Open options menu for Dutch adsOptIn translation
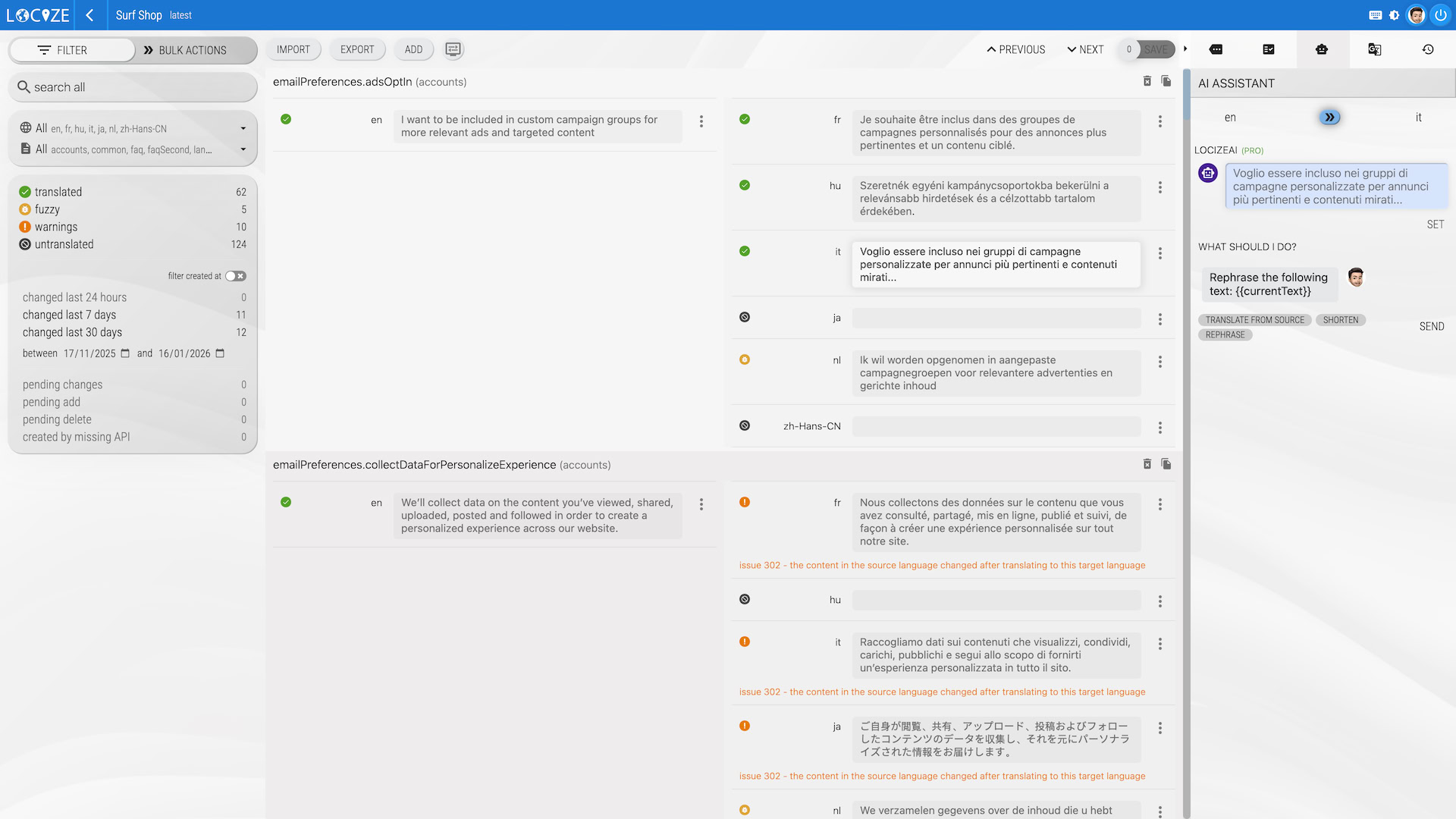Viewport: 1456px width, 819px height. tap(1159, 362)
